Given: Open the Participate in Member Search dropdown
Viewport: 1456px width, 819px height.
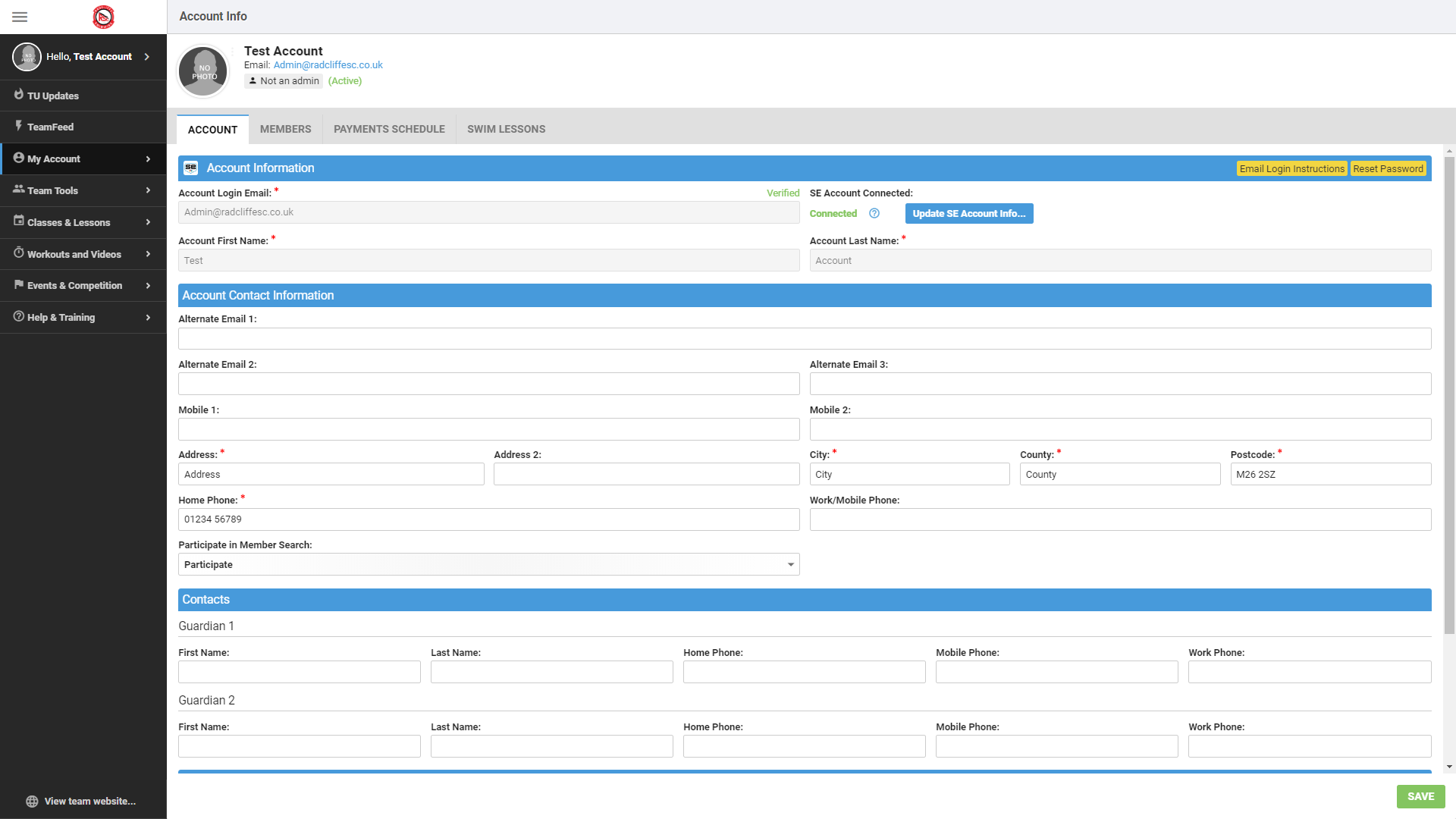Looking at the screenshot, I should pyautogui.click(x=790, y=564).
